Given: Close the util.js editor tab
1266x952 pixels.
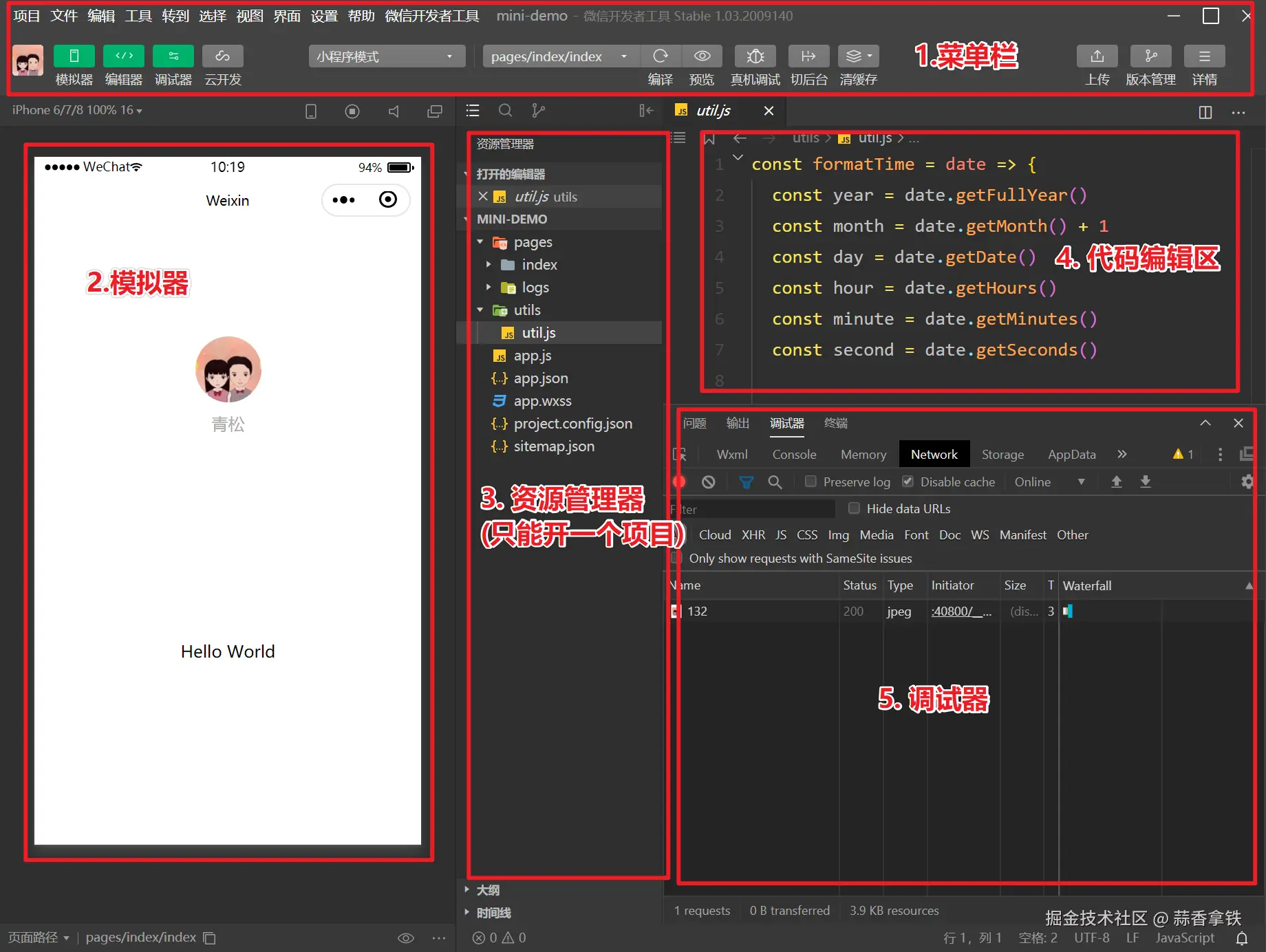Looking at the screenshot, I should coord(769,111).
